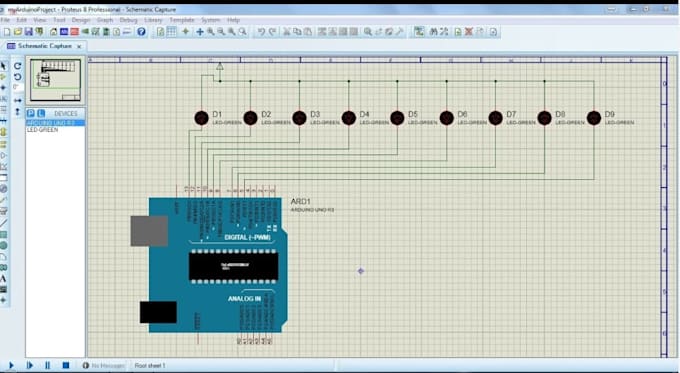Select the Text script 'A' tool

[3, 278]
